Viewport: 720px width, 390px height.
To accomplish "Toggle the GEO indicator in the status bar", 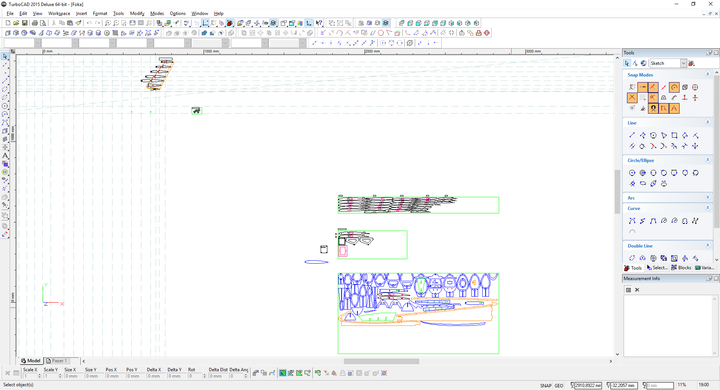I will coord(559,385).
